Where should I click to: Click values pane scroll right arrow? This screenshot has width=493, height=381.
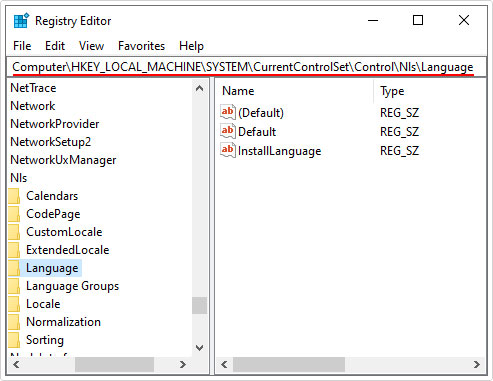(x=477, y=364)
